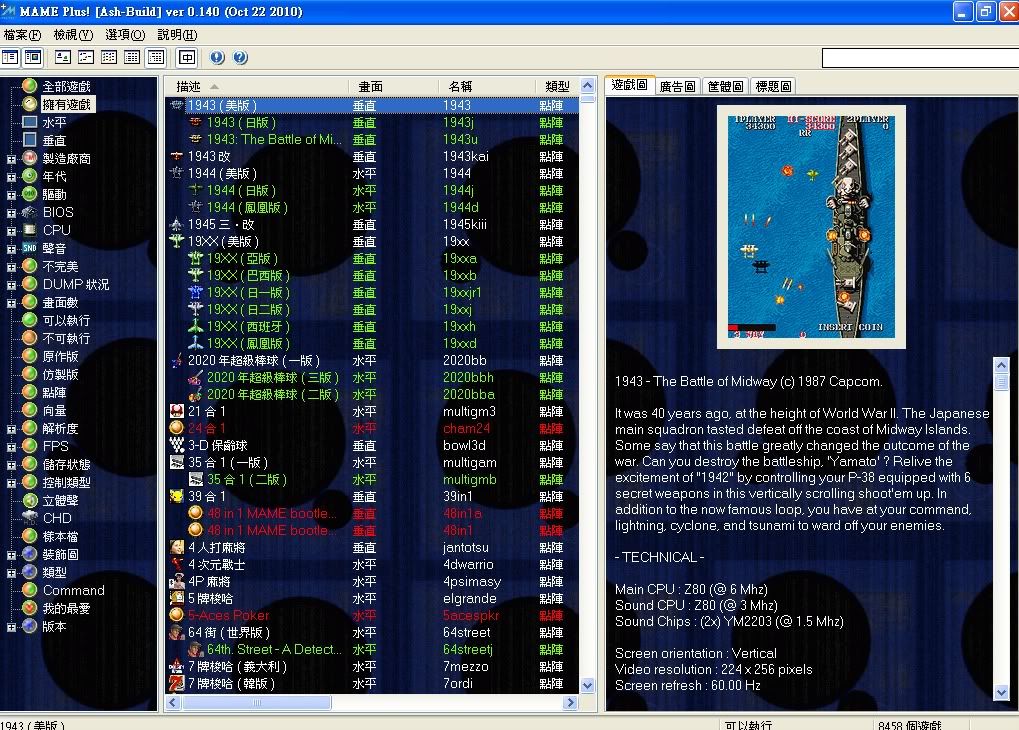This screenshot has height=730, width=1019.
Task: Select the 全部遊戲 folder icon
Action: pos(29,86)
